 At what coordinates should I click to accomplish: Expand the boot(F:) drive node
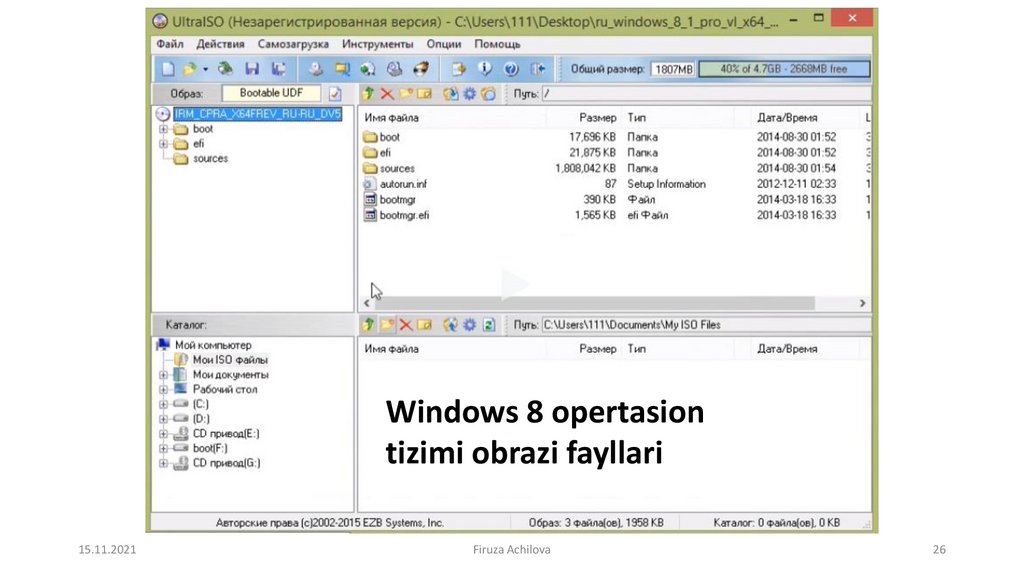[163, 448]
